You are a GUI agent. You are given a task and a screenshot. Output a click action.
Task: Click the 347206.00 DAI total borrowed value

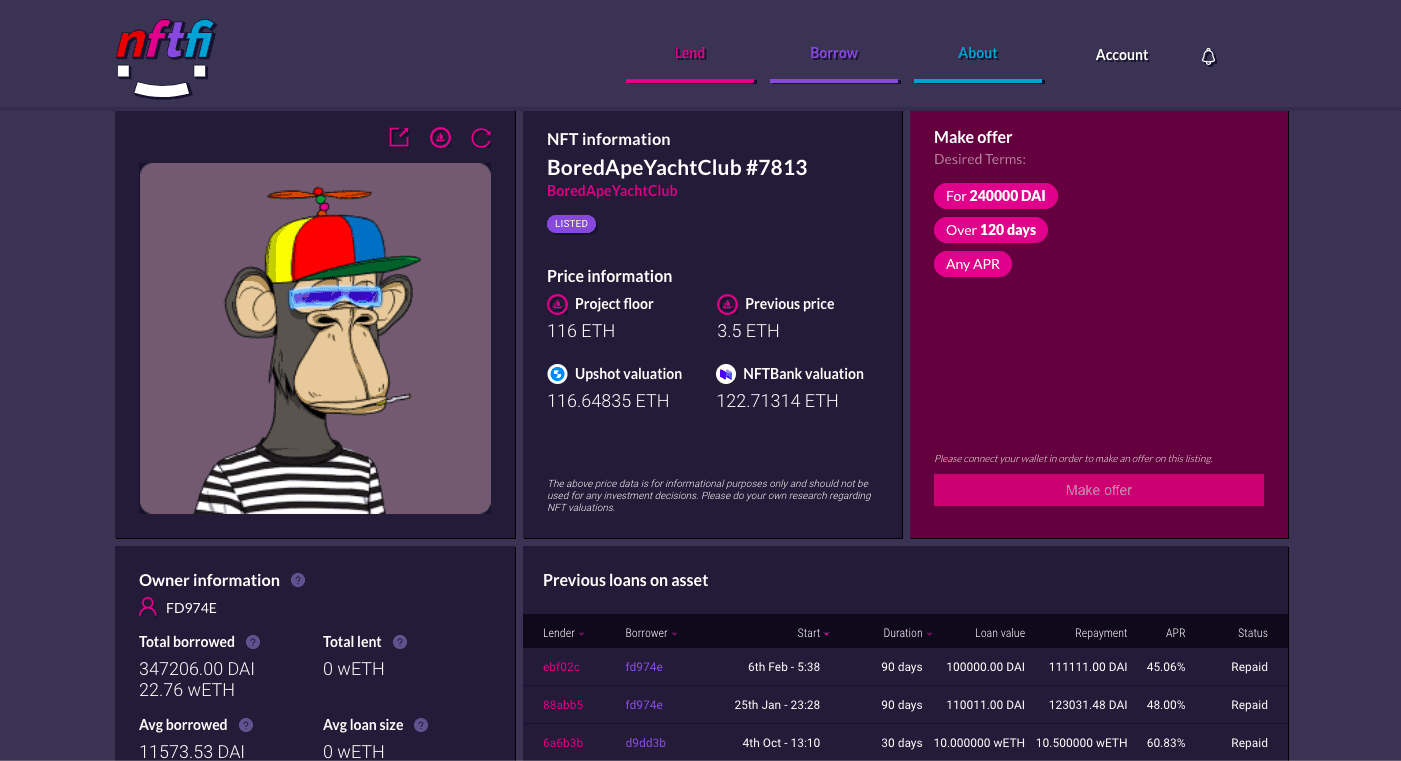[x=197, y=669]
